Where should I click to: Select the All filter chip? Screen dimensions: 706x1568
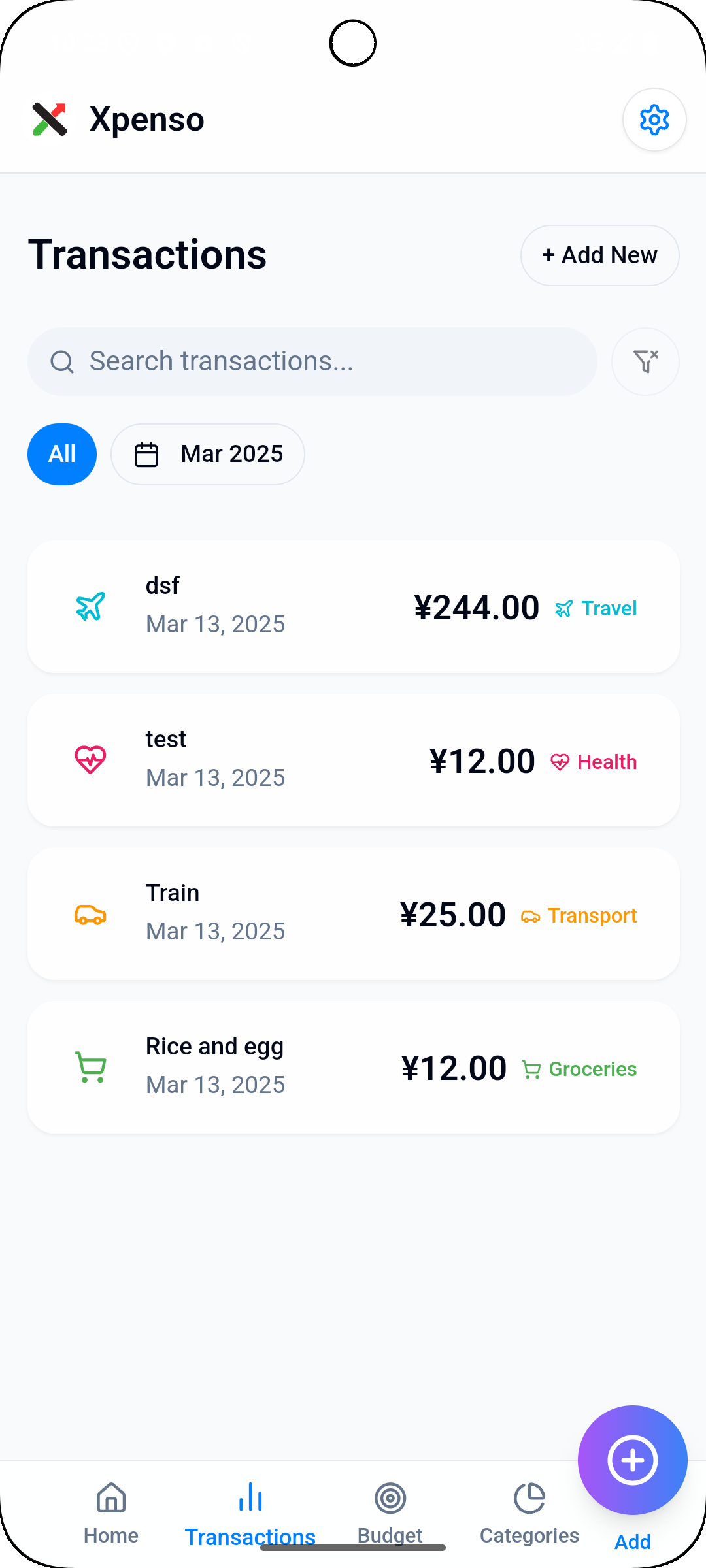(x=62, y=454)
